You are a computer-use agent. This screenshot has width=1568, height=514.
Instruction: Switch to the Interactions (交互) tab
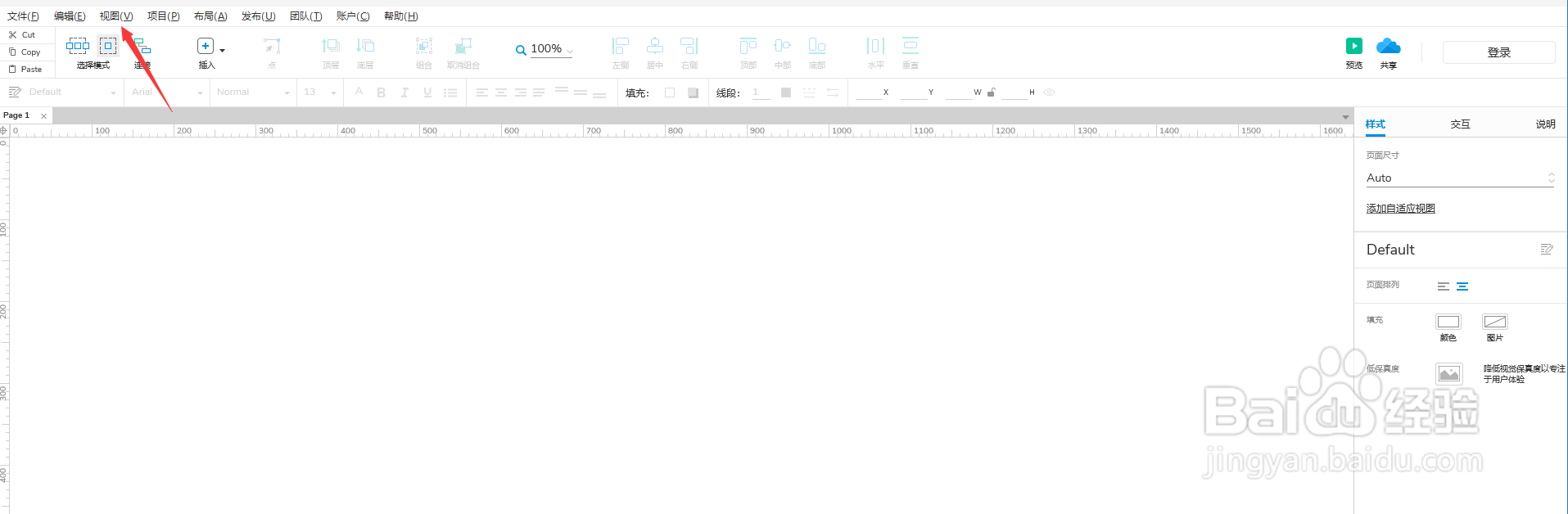click(x=1461, y=124)
